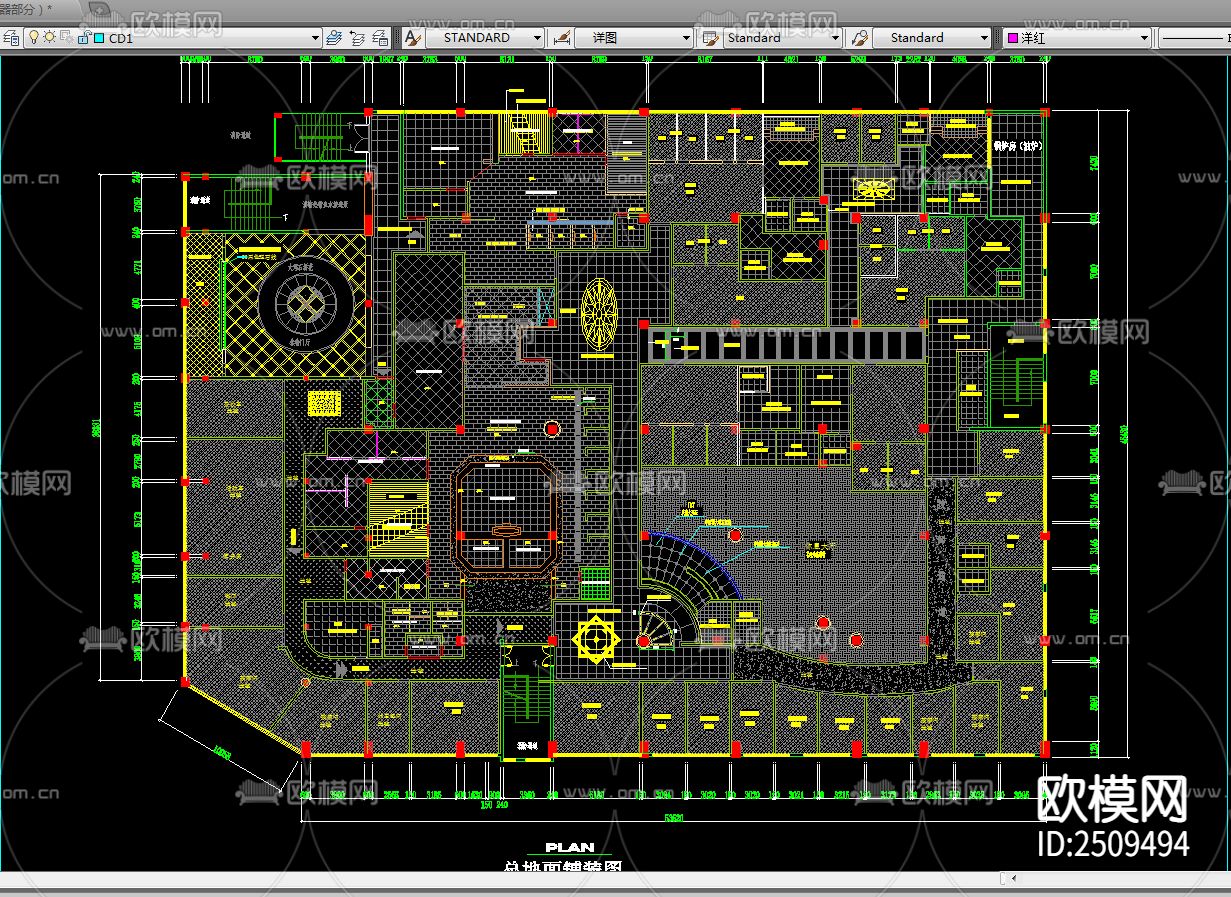Open the Dimension Style manager icon
This screenshot has width=1231, height=897.
click(x=562, y=38)
